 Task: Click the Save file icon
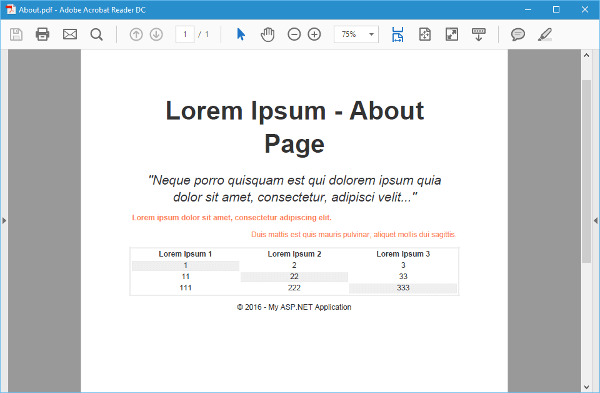point(16,34)
